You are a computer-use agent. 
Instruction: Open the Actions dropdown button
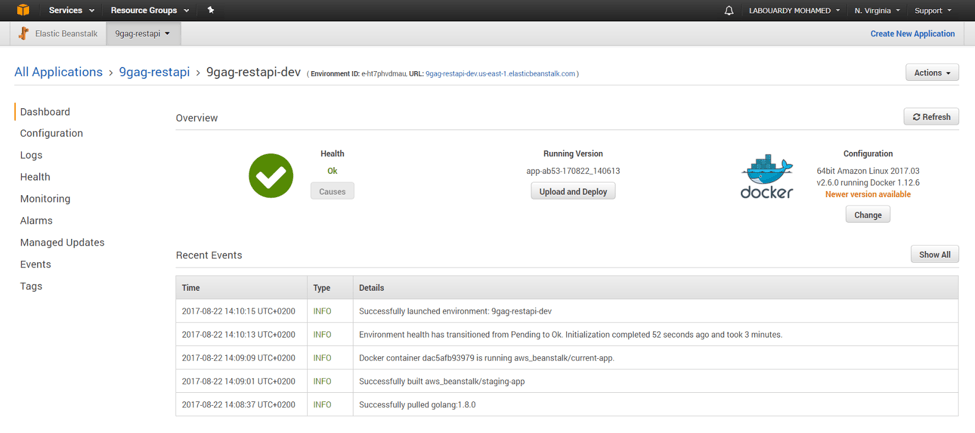pos(932,73)
